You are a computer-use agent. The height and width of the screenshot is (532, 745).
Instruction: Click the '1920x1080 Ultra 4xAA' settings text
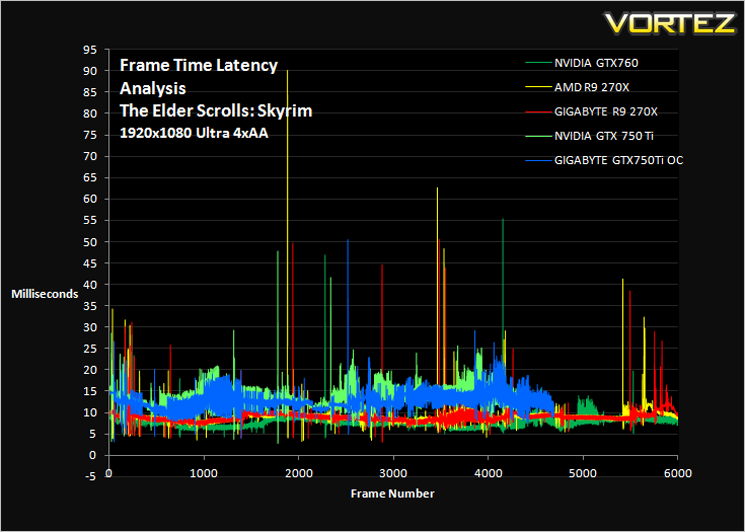[194, 133]
